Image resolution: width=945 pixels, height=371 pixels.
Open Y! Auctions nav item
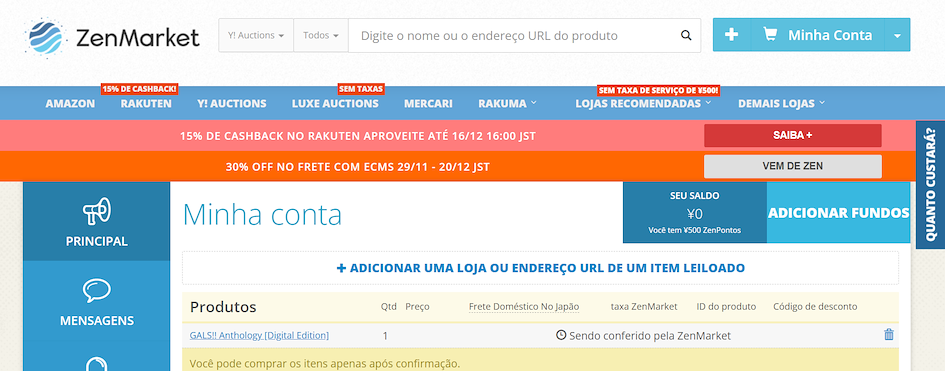(231, 104)
